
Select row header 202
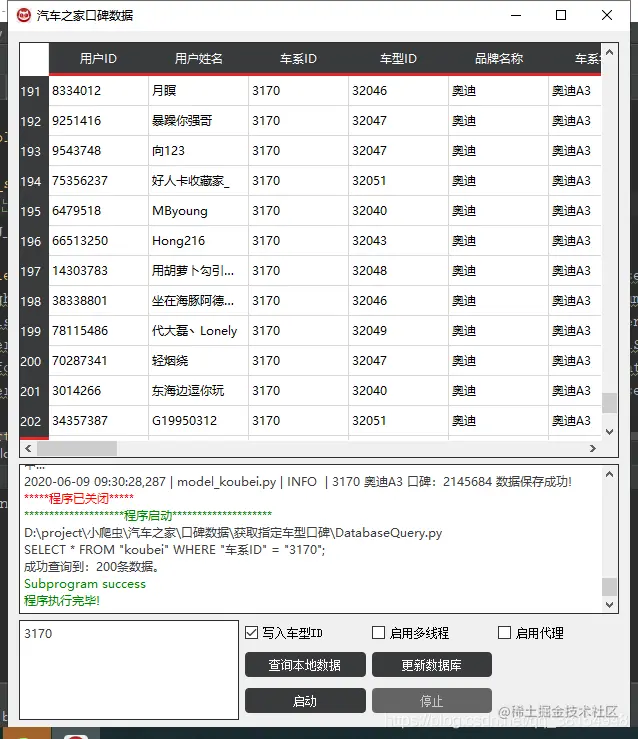tap(34, 421)
